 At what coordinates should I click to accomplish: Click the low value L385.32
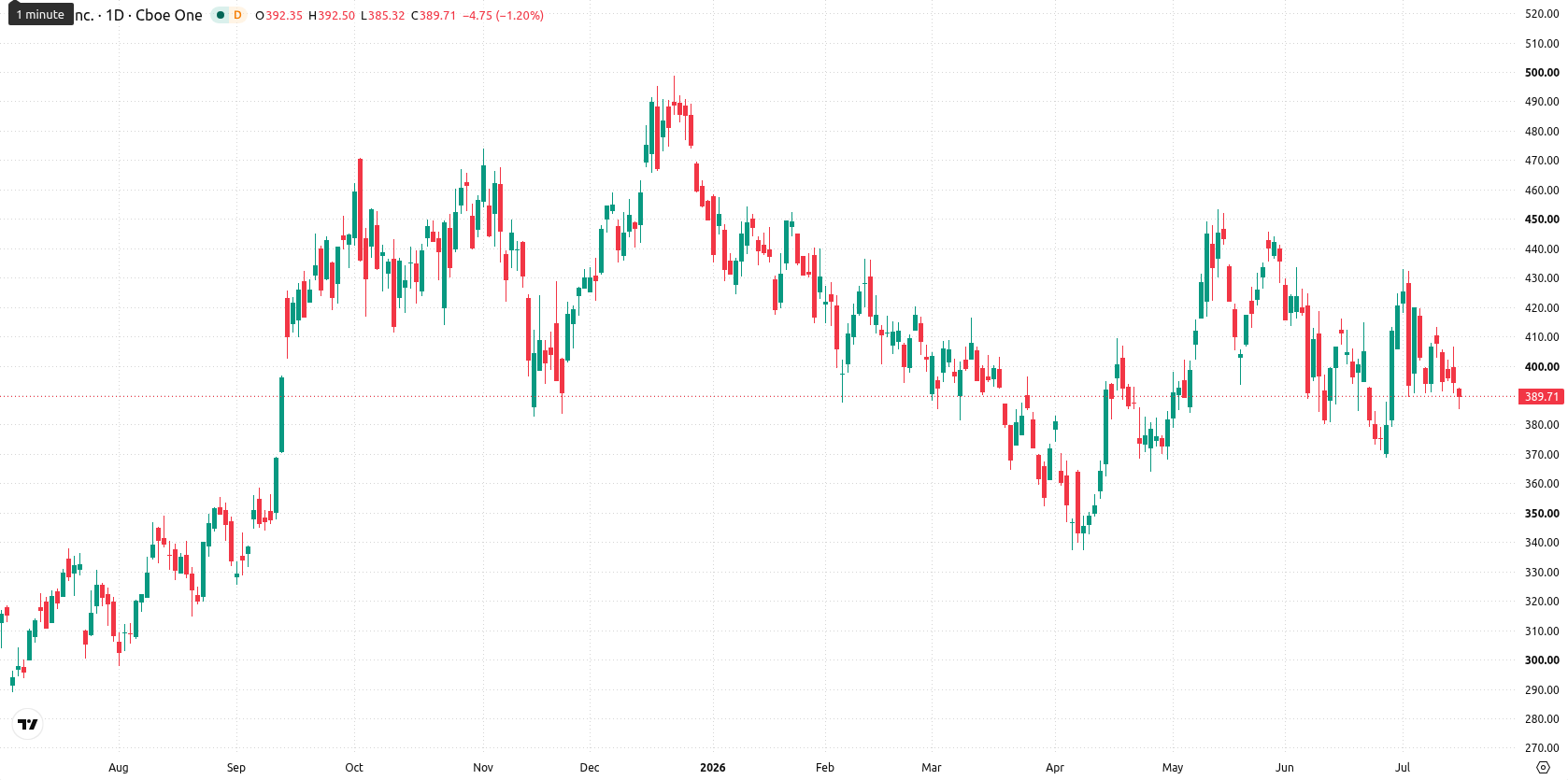click(383, 16)
